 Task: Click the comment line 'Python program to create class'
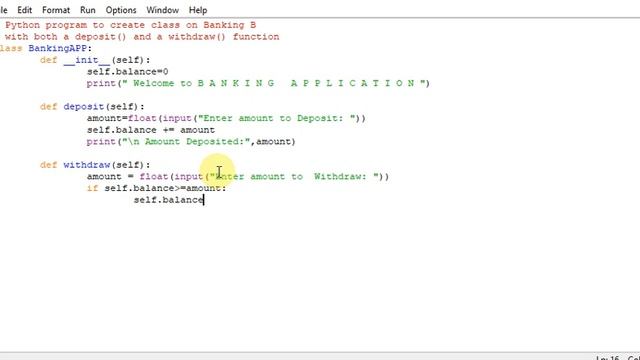(130, 25)
